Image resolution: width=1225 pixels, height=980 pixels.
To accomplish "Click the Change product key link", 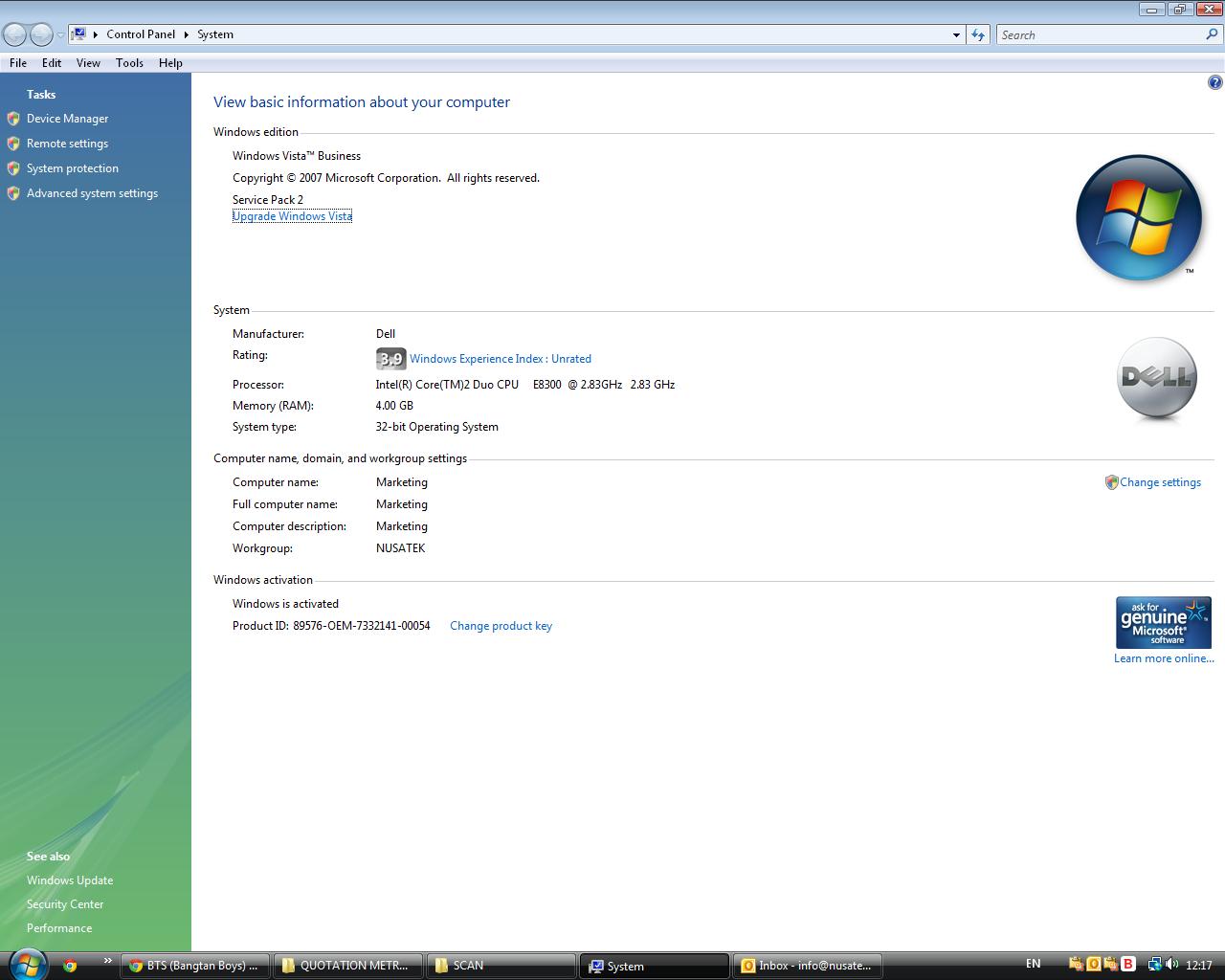I will tap(501, 626).
